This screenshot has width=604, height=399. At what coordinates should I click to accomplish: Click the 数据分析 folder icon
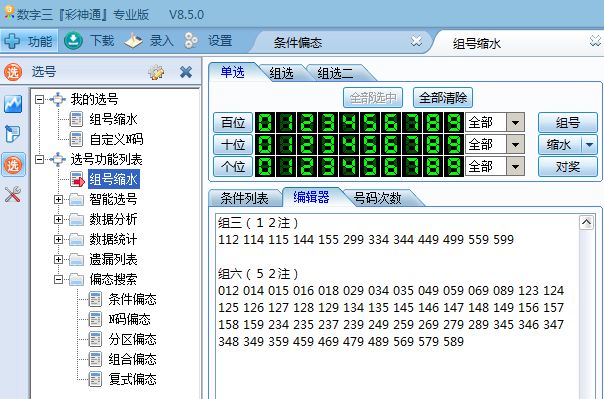76,220
